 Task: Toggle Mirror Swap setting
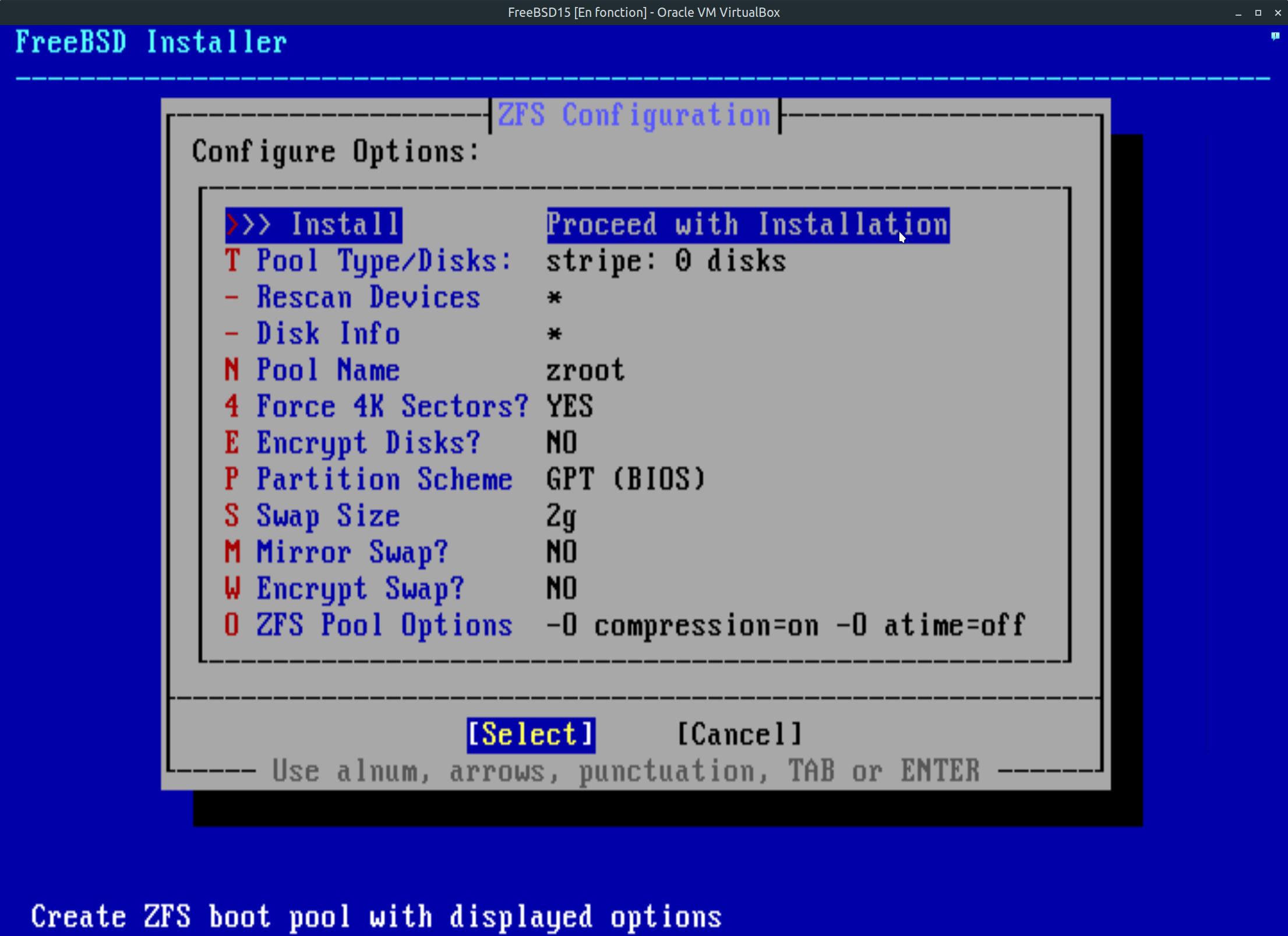click(352, 552)
